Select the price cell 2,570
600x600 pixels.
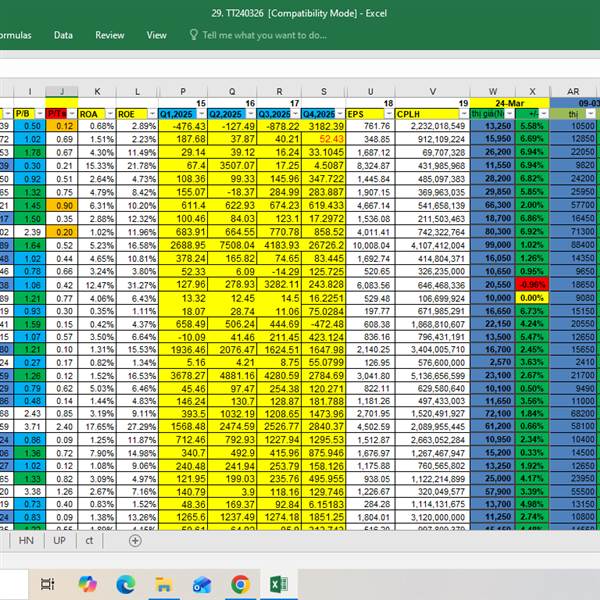493,362
